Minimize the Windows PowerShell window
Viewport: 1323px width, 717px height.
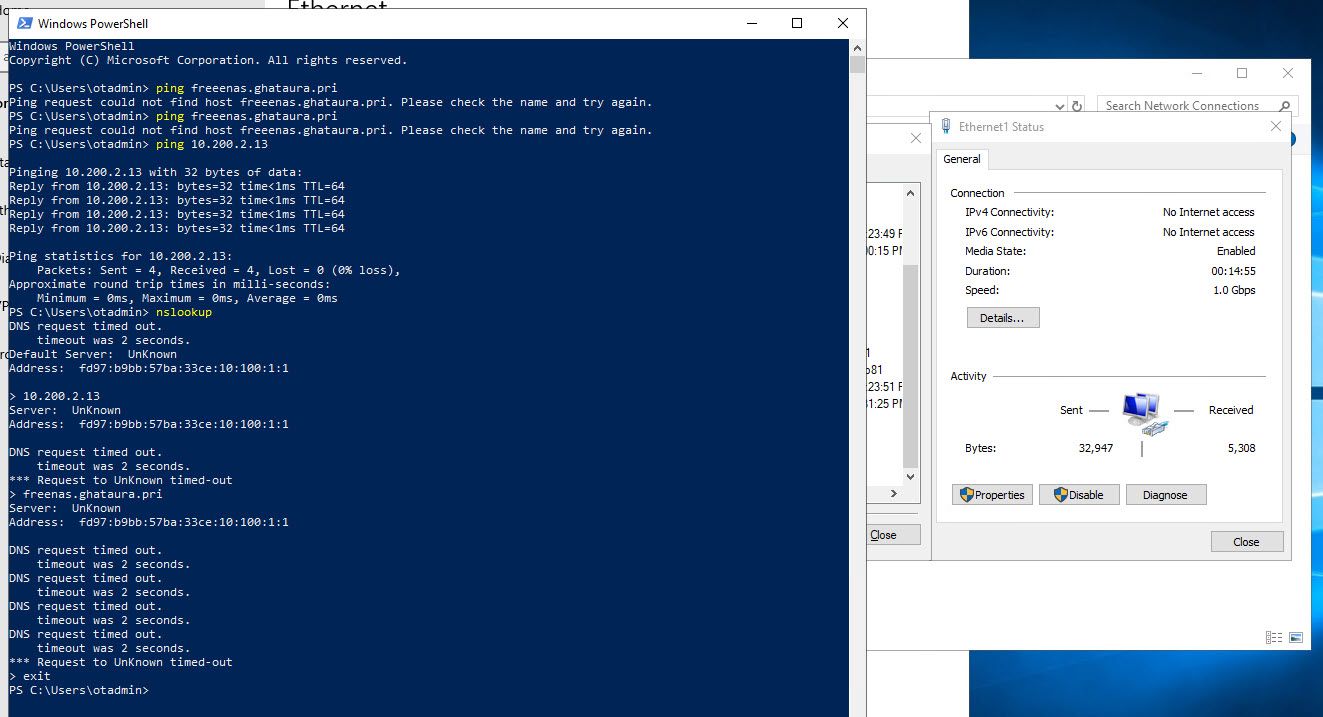(751, 23)
